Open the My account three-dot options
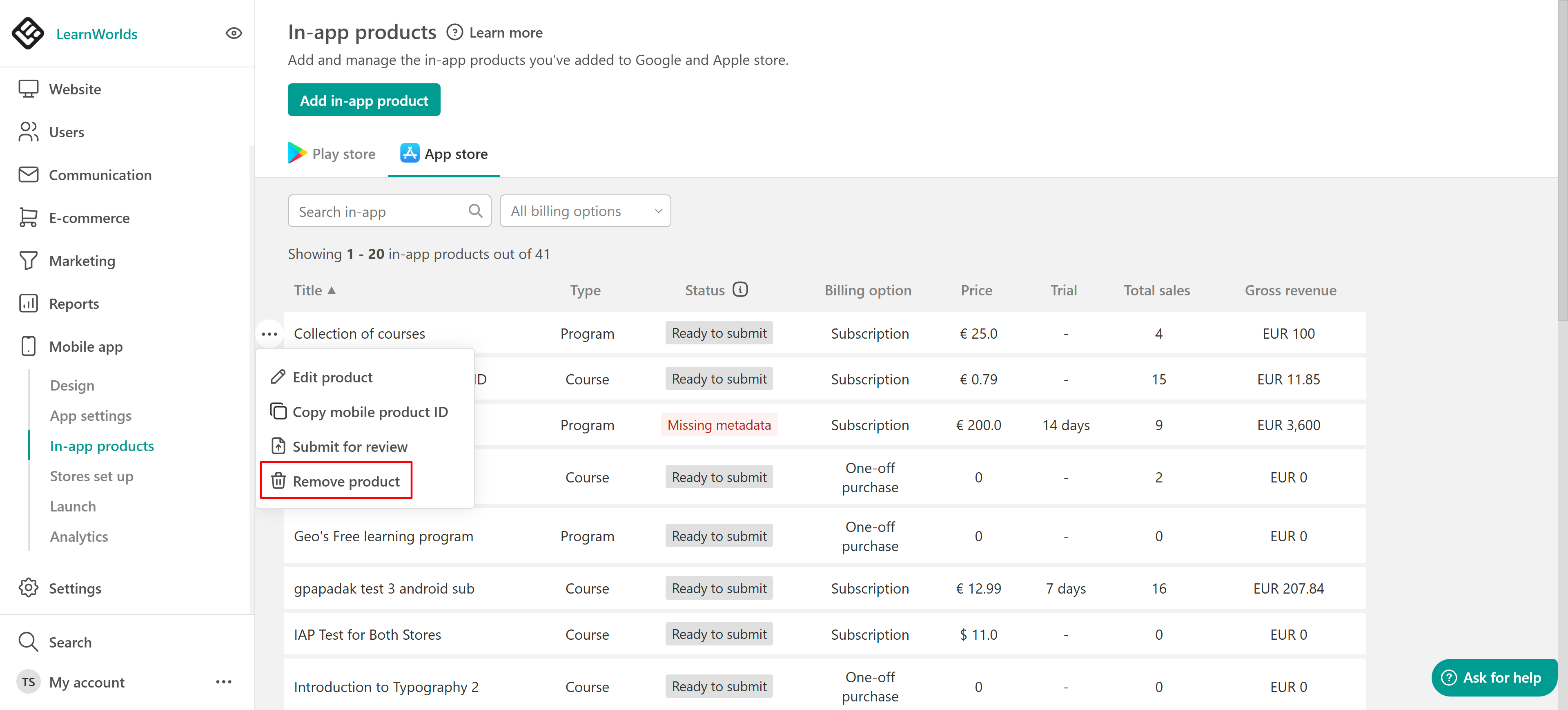 click(x=223, y=682)
